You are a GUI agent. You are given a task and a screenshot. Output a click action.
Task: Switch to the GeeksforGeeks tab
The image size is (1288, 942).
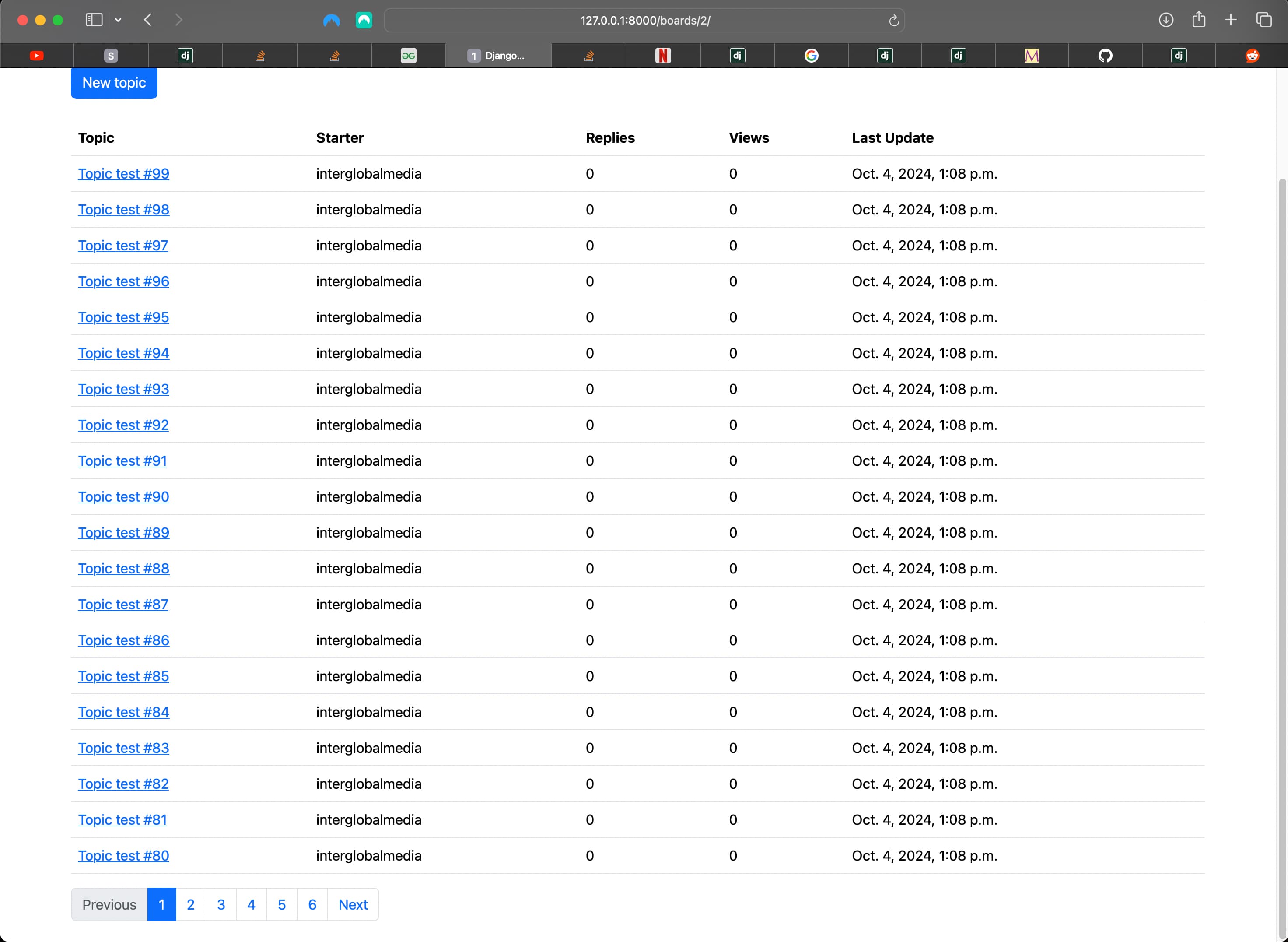(408, 55)
